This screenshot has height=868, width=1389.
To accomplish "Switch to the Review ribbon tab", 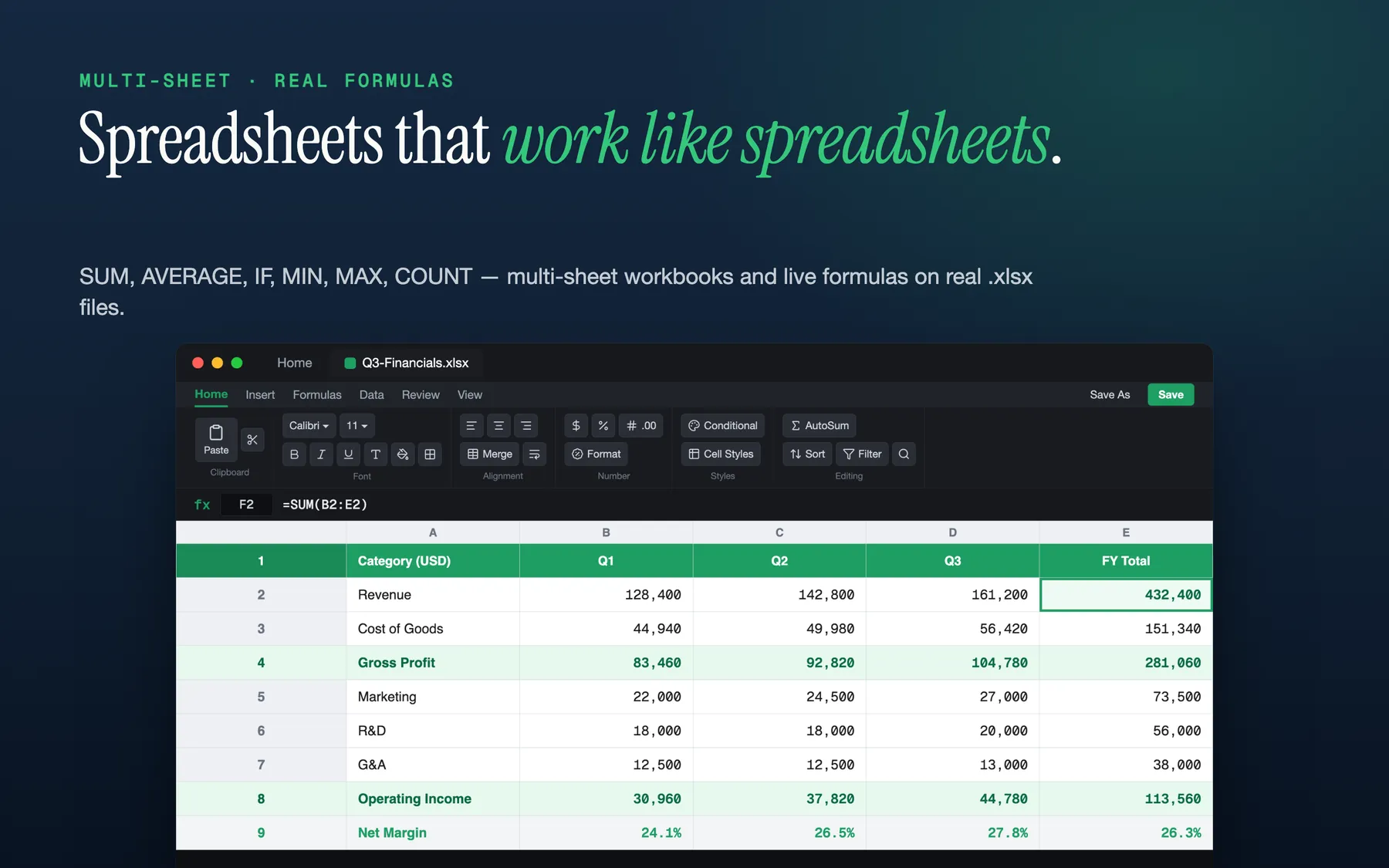I will 421,395.
